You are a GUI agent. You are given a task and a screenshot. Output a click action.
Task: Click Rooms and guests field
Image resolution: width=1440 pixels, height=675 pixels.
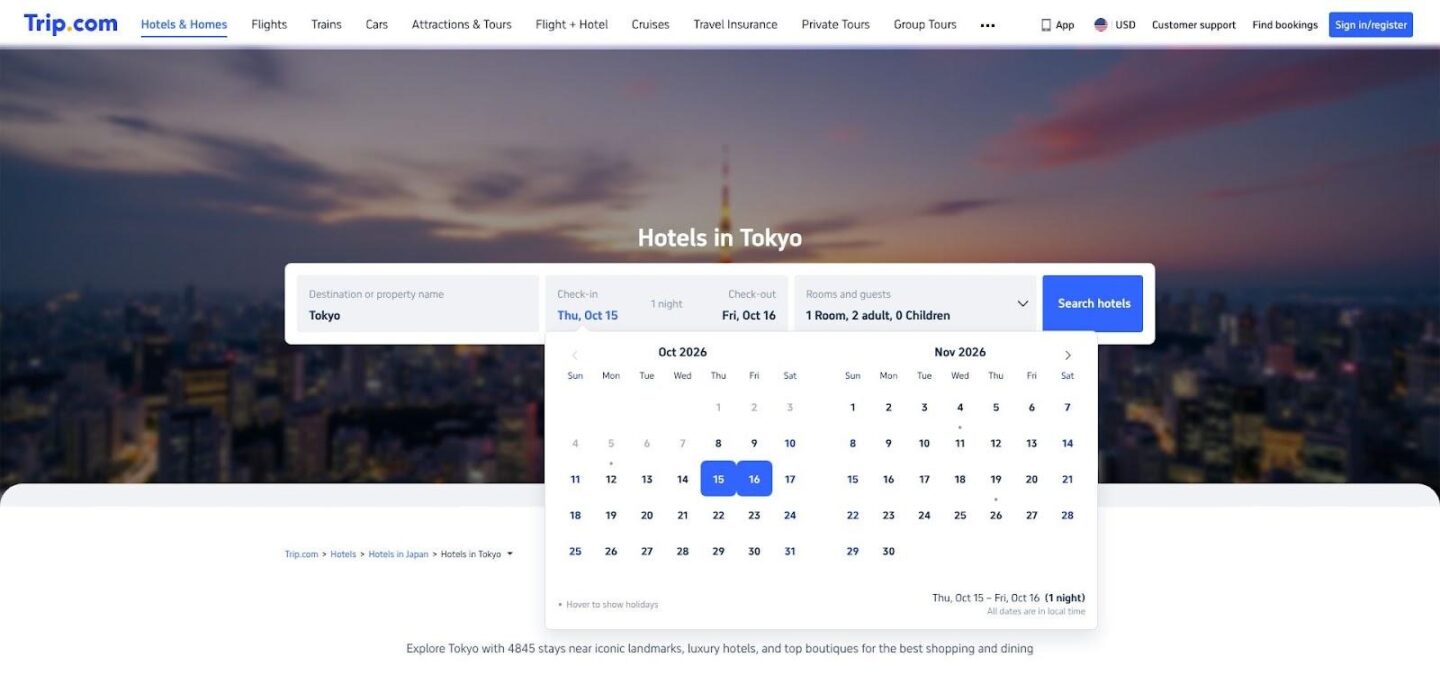click(x=915, y=304)
